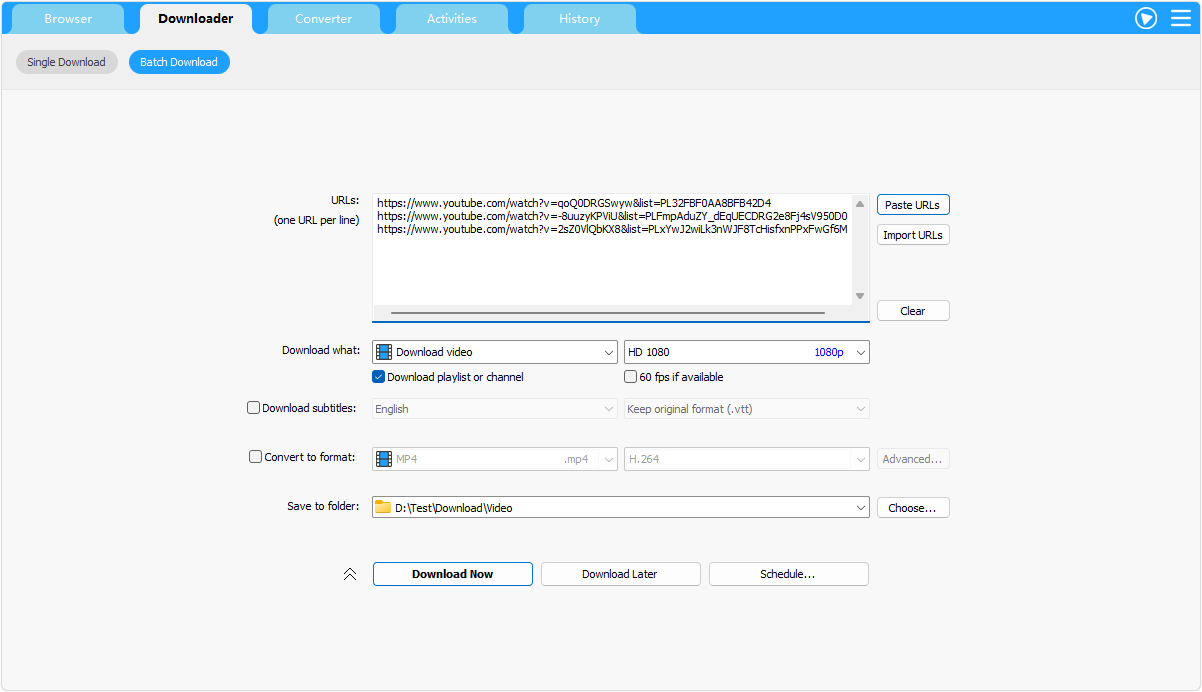Select Single Download mode

pyautogui.click(x=66, y=62)
